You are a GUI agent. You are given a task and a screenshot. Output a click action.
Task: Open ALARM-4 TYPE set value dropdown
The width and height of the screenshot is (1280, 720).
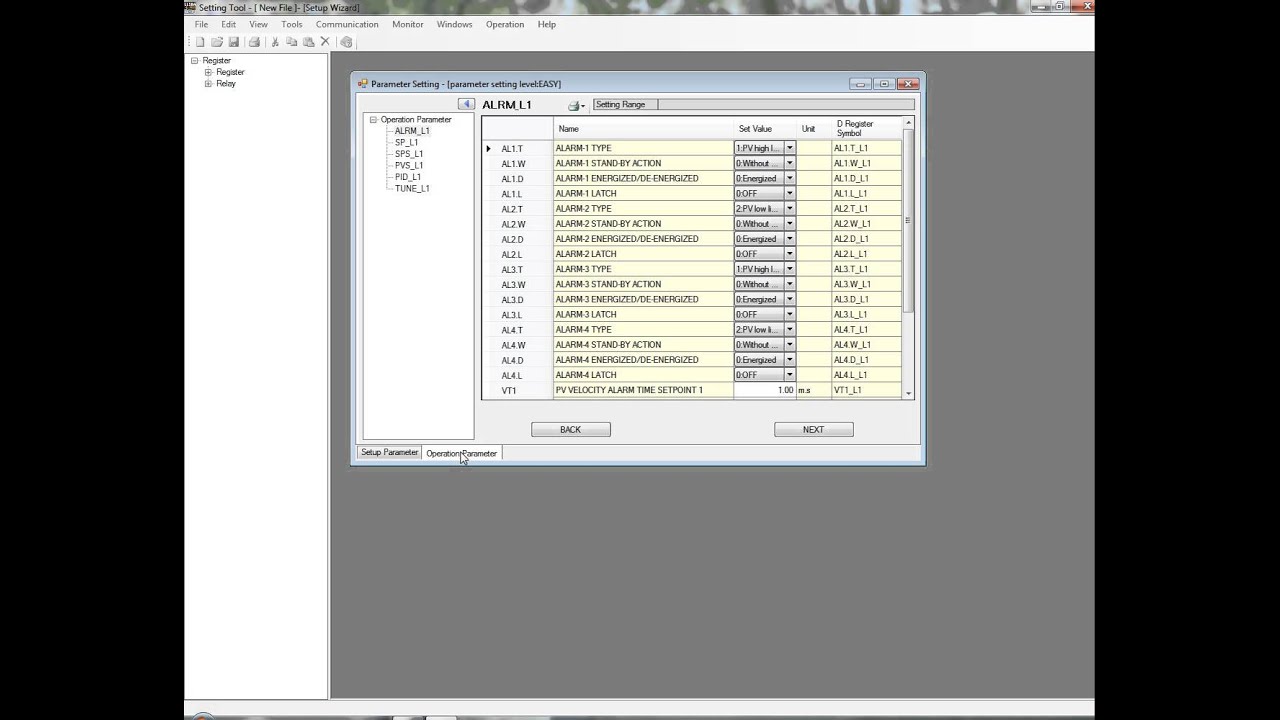pos(789,329)
